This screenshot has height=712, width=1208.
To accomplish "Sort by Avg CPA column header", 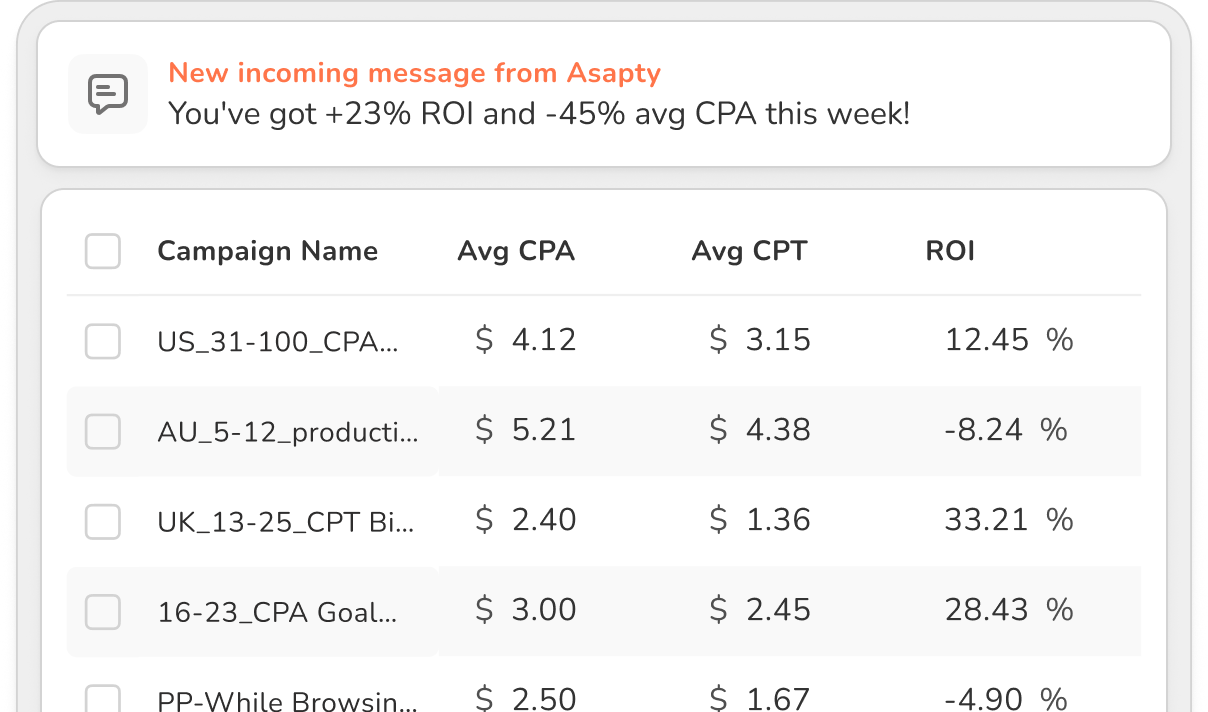I will (516, 251).
